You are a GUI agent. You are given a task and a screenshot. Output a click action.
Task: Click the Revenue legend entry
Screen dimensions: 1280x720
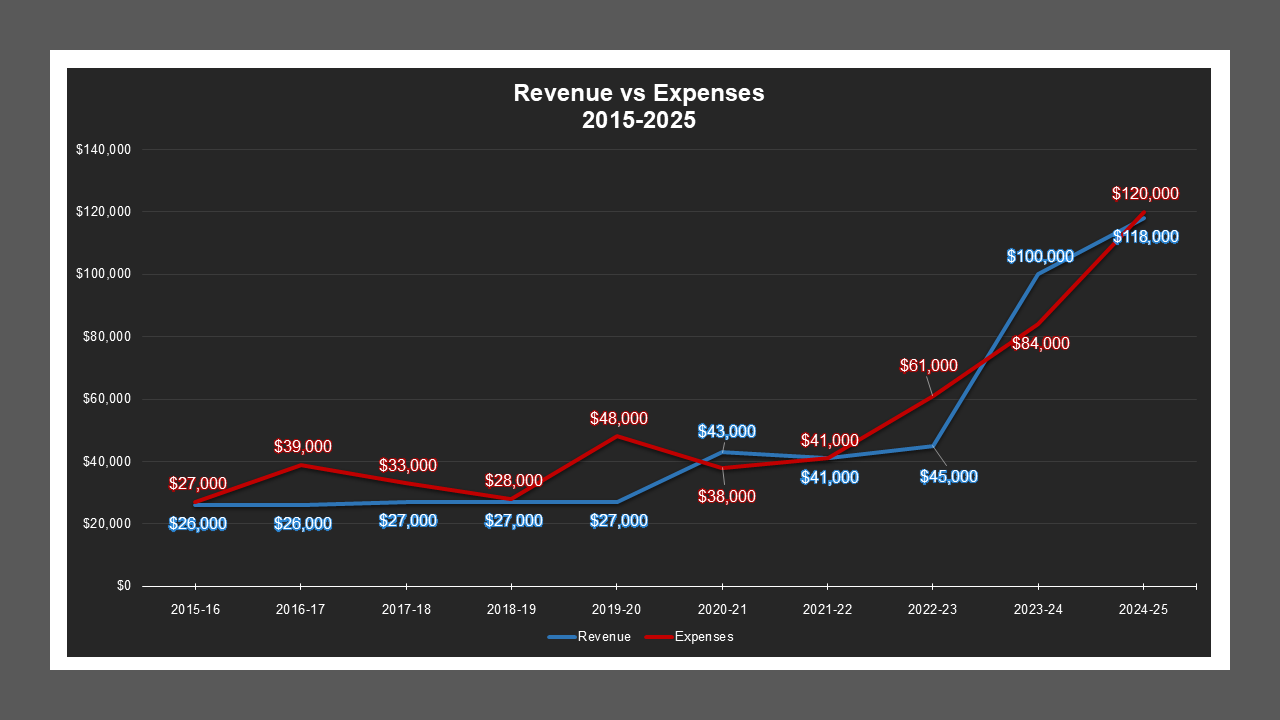pyautogui.click(x=603, y=637)
